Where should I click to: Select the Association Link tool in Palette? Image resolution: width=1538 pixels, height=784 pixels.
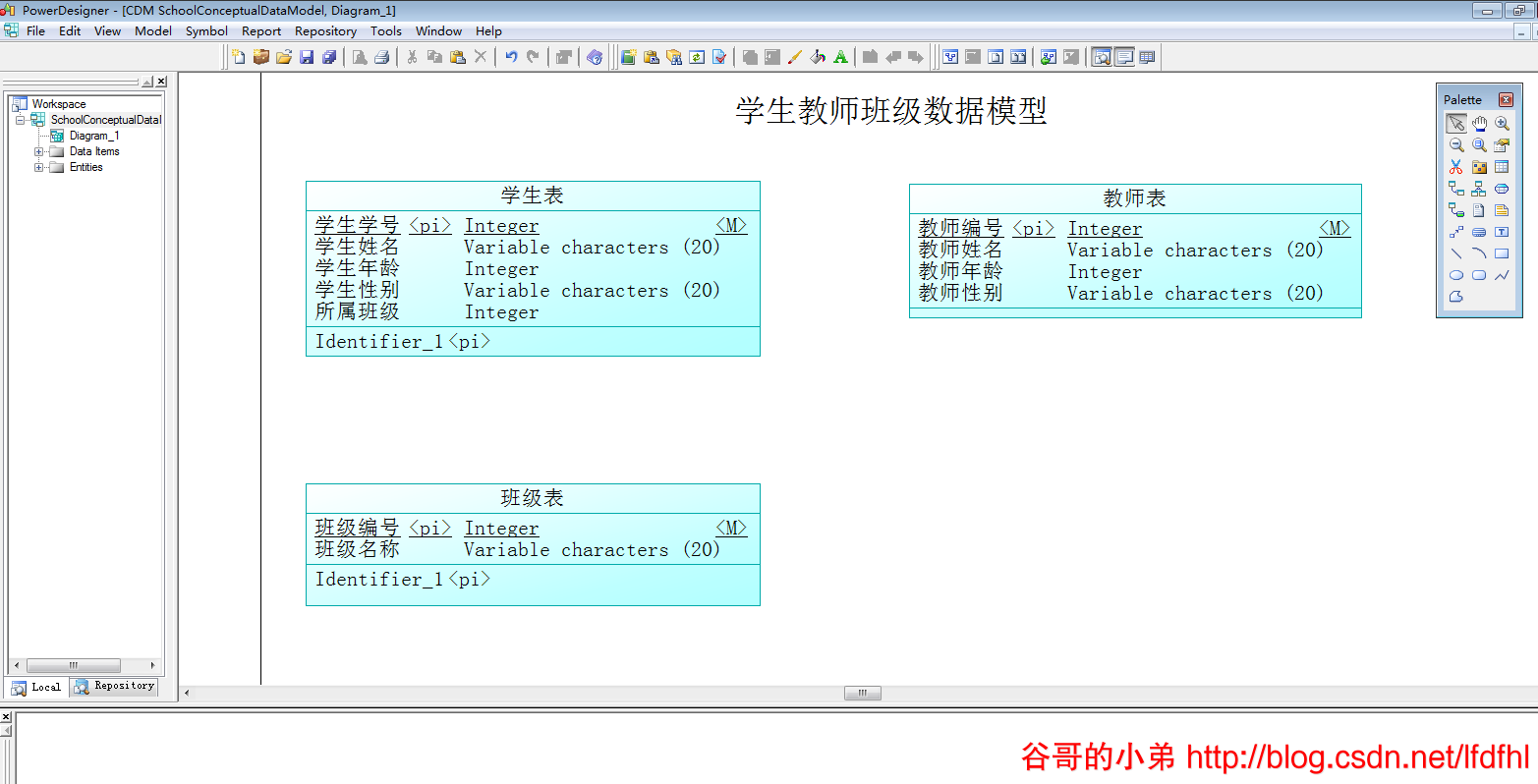1455,209
